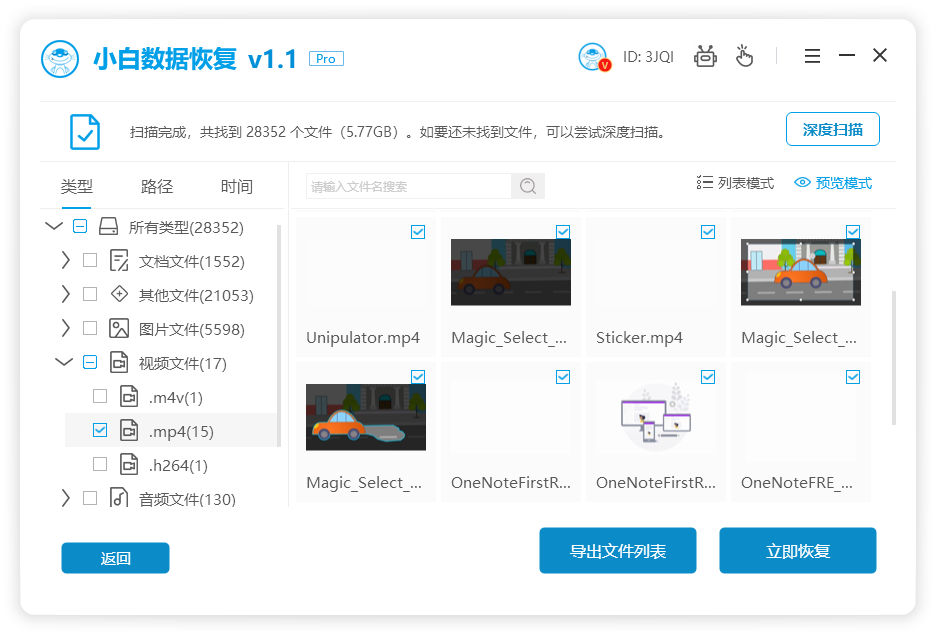Check the .h264 checkbox
Screen dimensions: 936x636
click(x=100, y=465)
